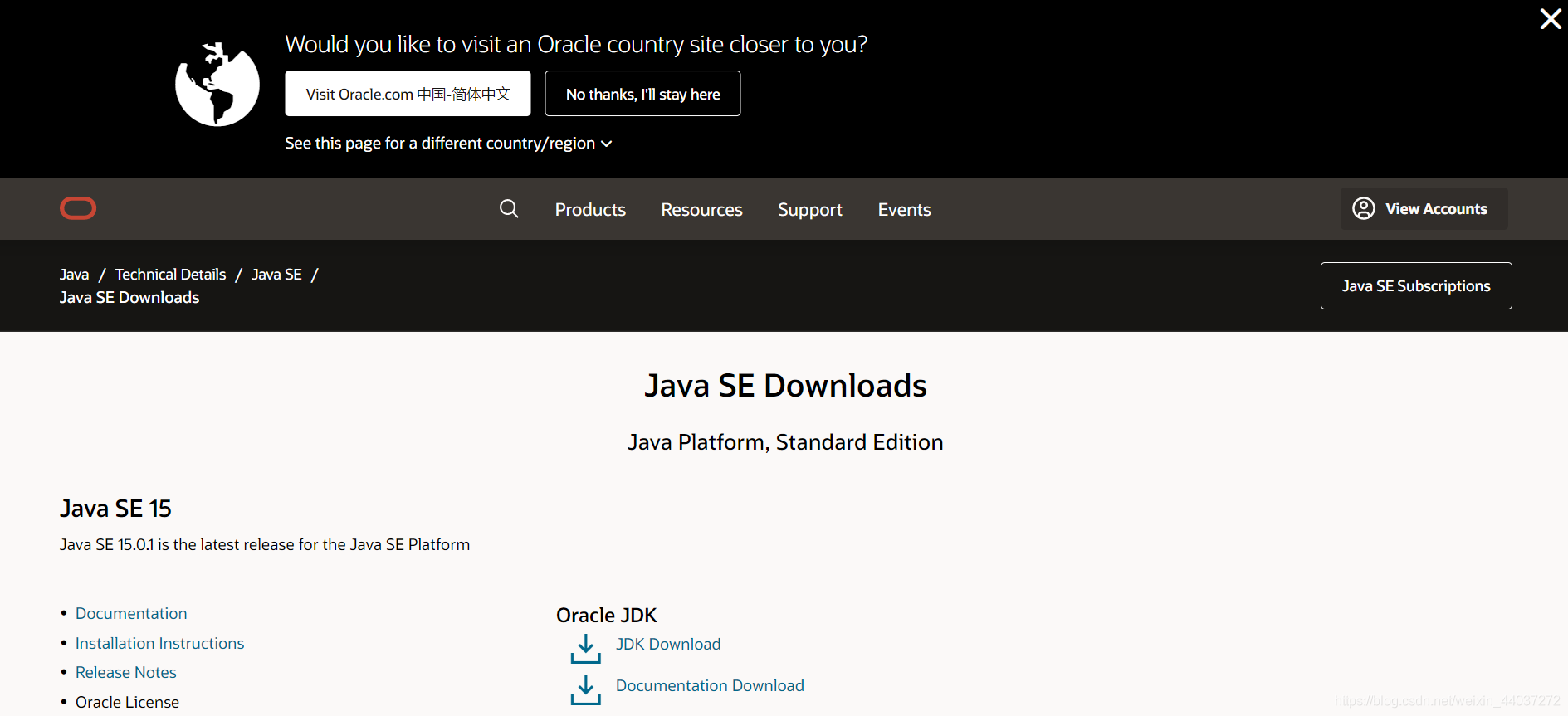
Task: Click Visit Oracle.com 中国 button
Action: point(408,94)
